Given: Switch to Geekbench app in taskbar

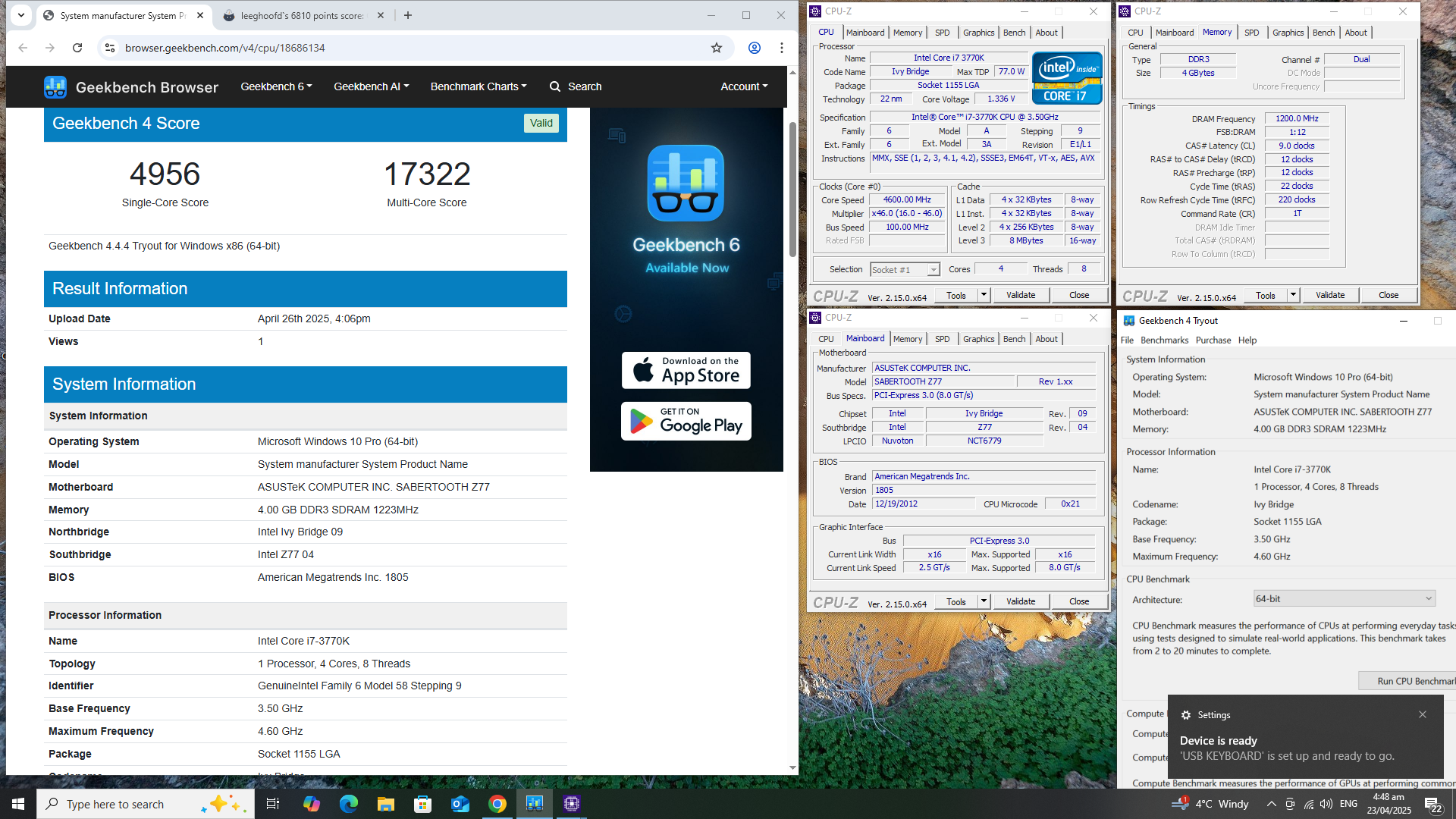Looking at the screenshot, I should (535, 804).
